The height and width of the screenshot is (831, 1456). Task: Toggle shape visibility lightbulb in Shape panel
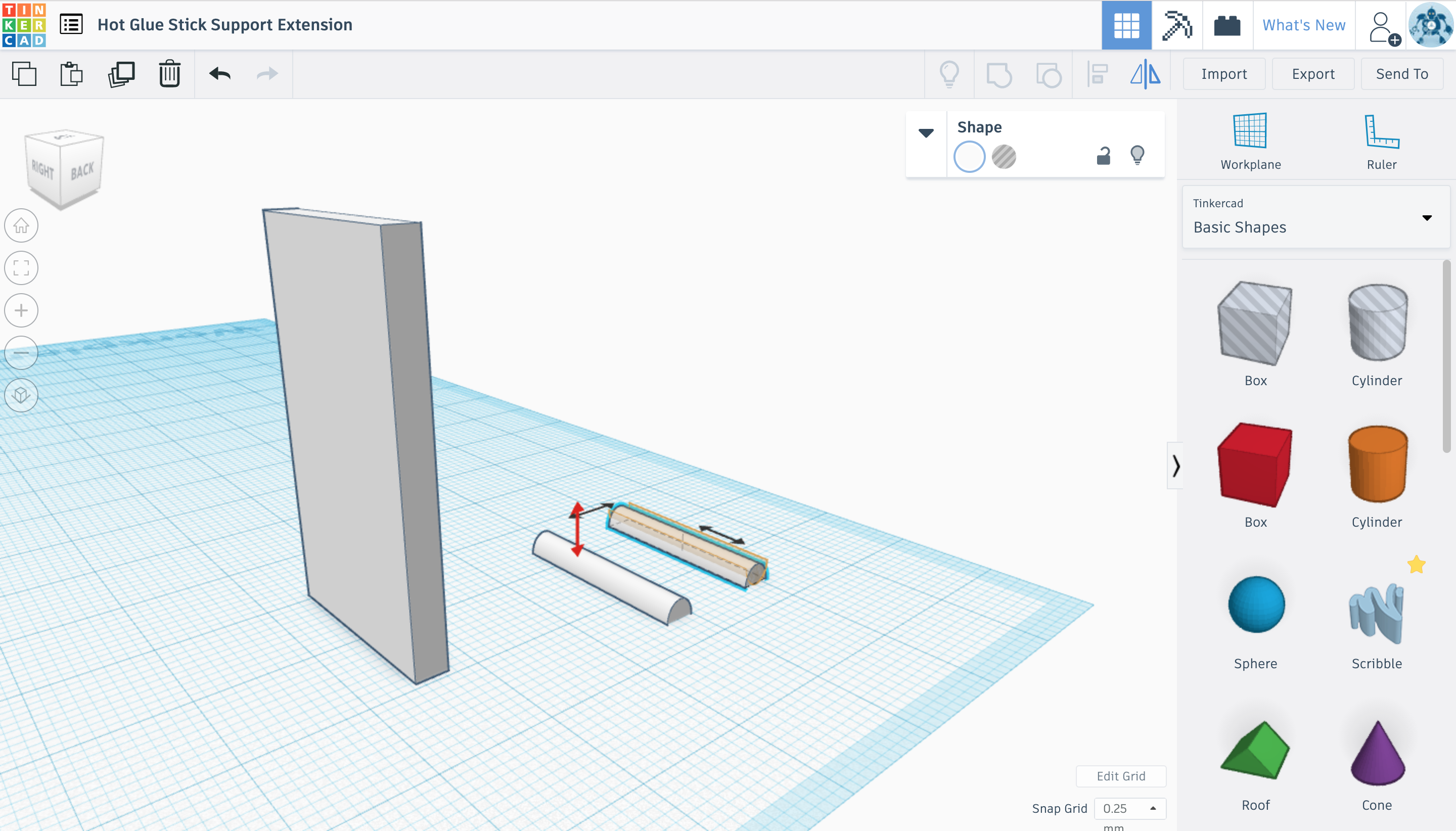(x=1137, y=155)
